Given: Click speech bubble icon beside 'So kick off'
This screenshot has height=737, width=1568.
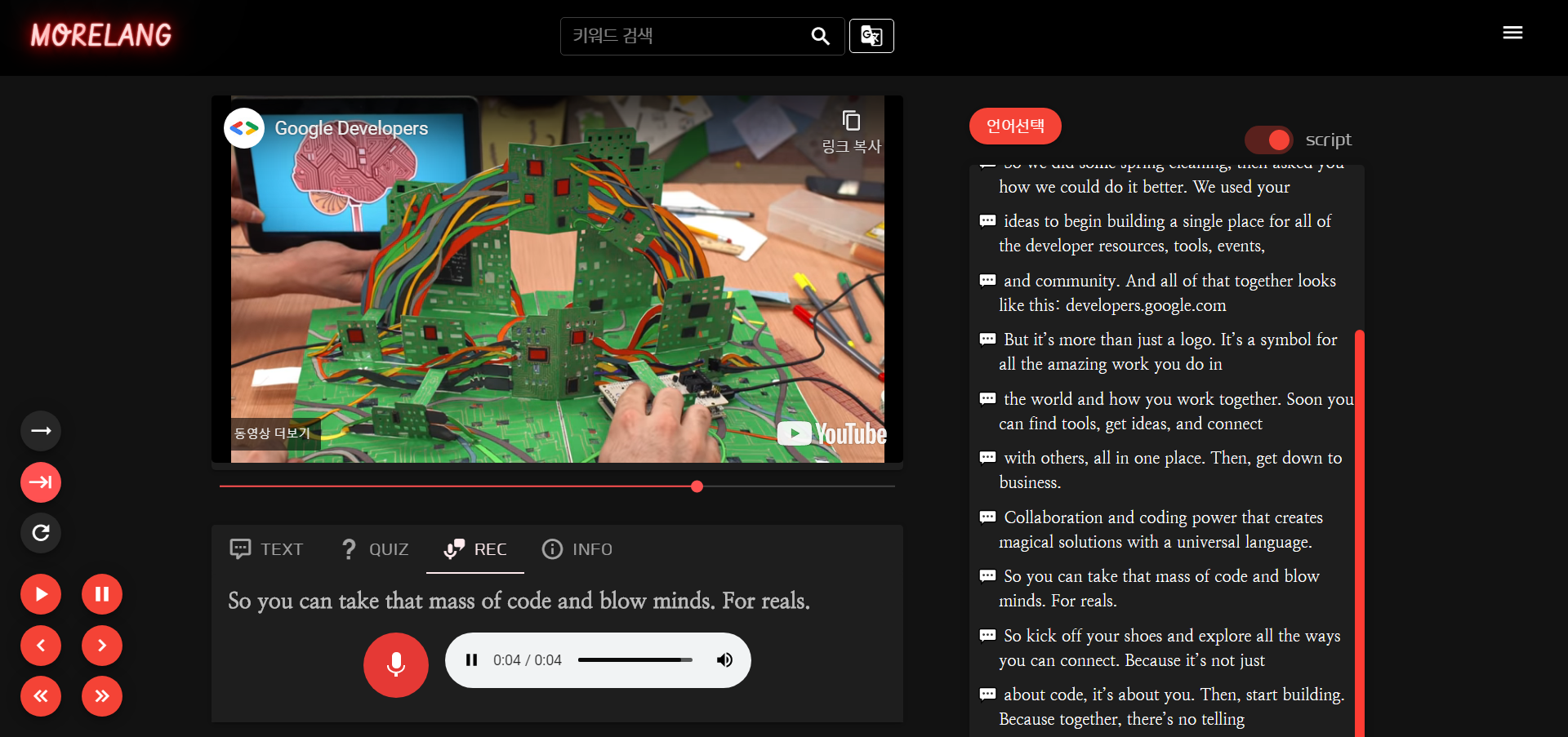Looking at the screenshot, I should pos(987,636).
